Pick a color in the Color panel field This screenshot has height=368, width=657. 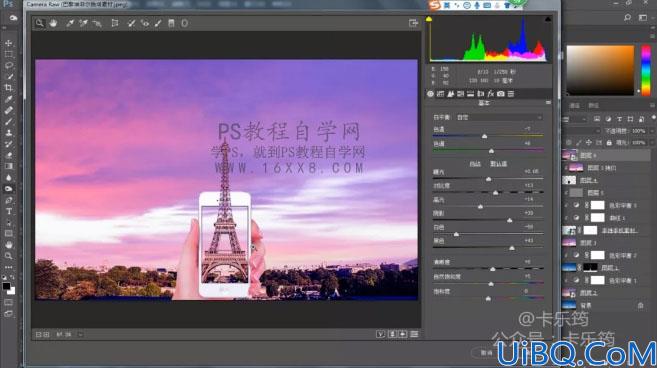point(600,70)
